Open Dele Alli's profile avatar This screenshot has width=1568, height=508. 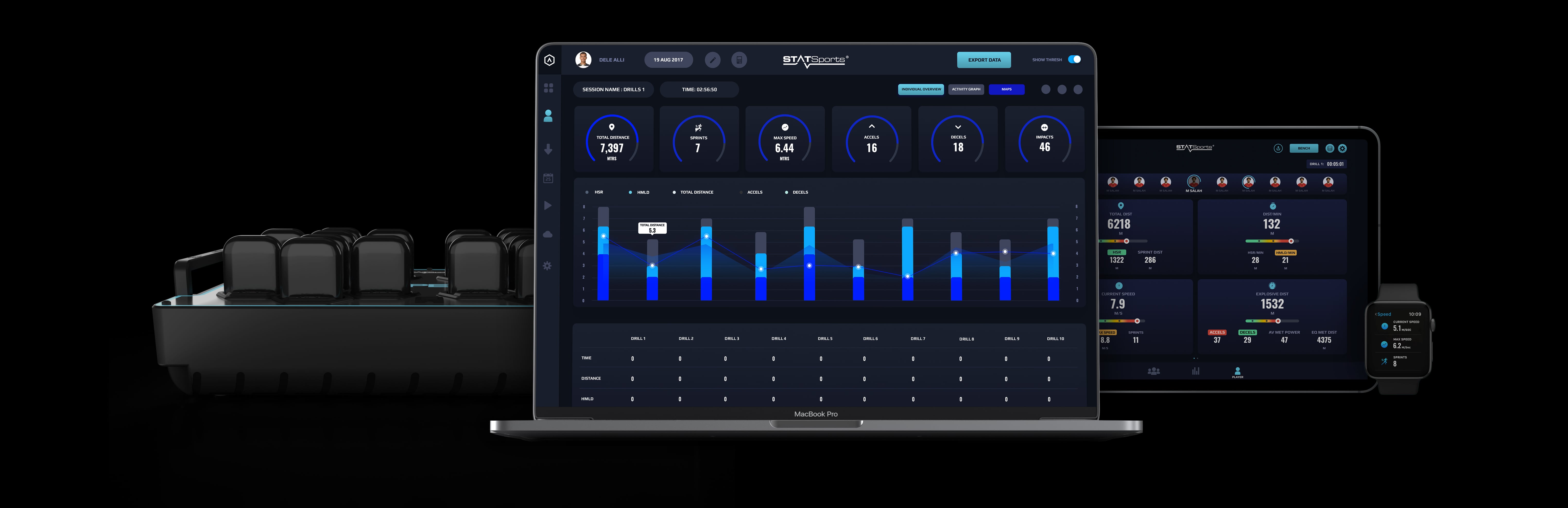(x=583, y=60)
